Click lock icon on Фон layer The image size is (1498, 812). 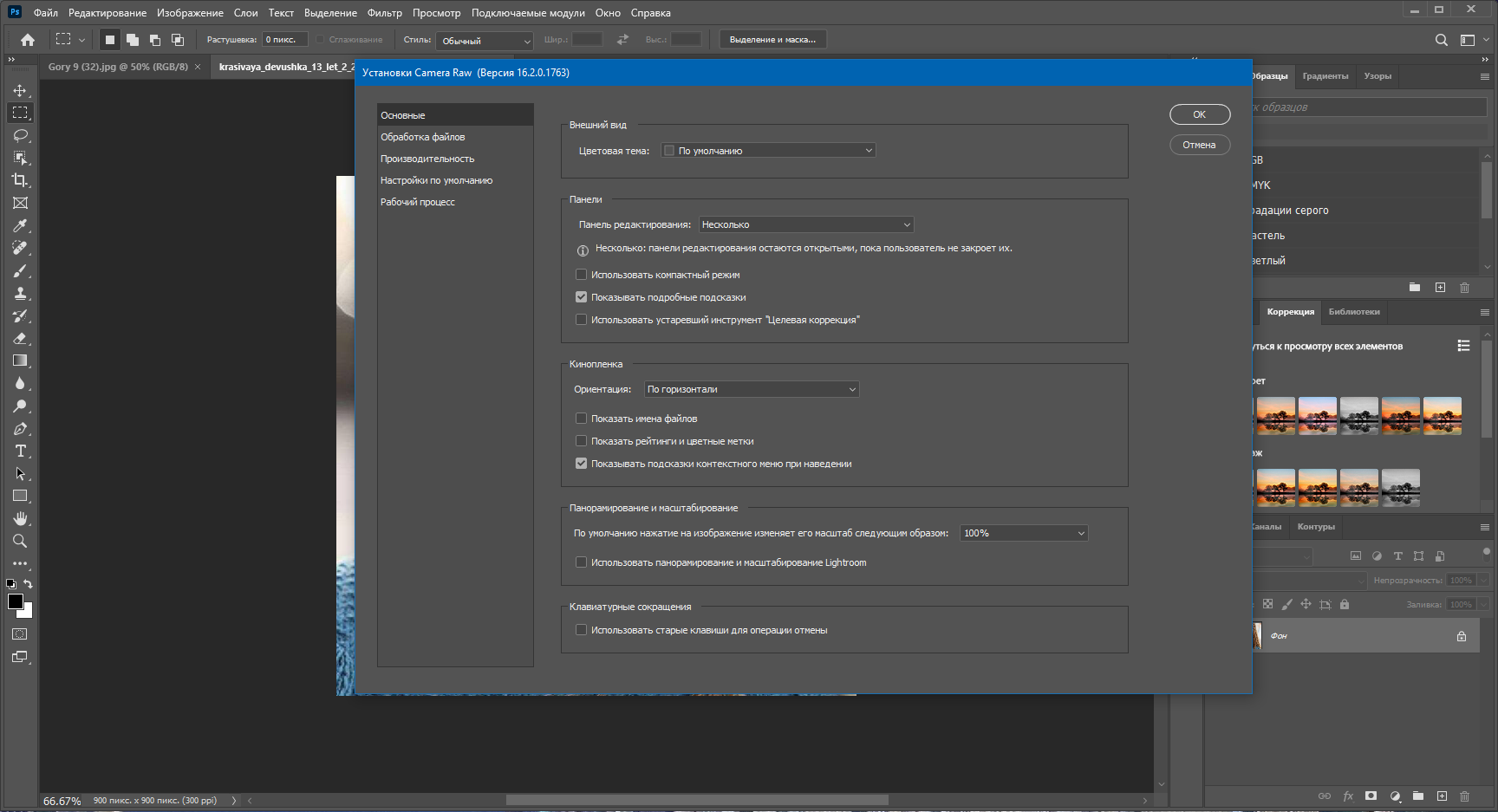pyautogui.click(x=1462, y=636)
